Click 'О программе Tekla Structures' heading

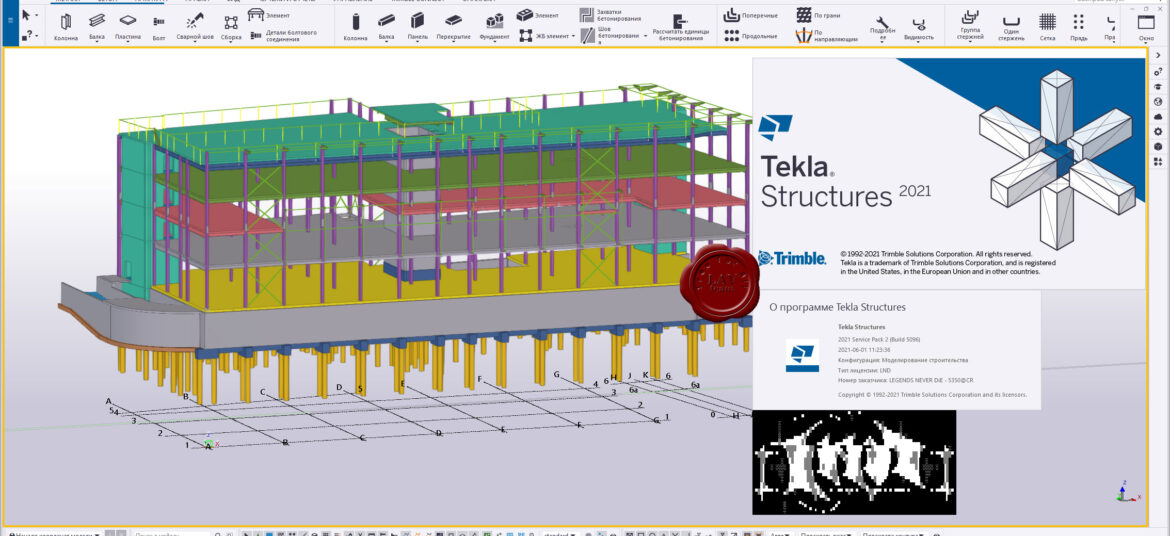coord(837,307)
